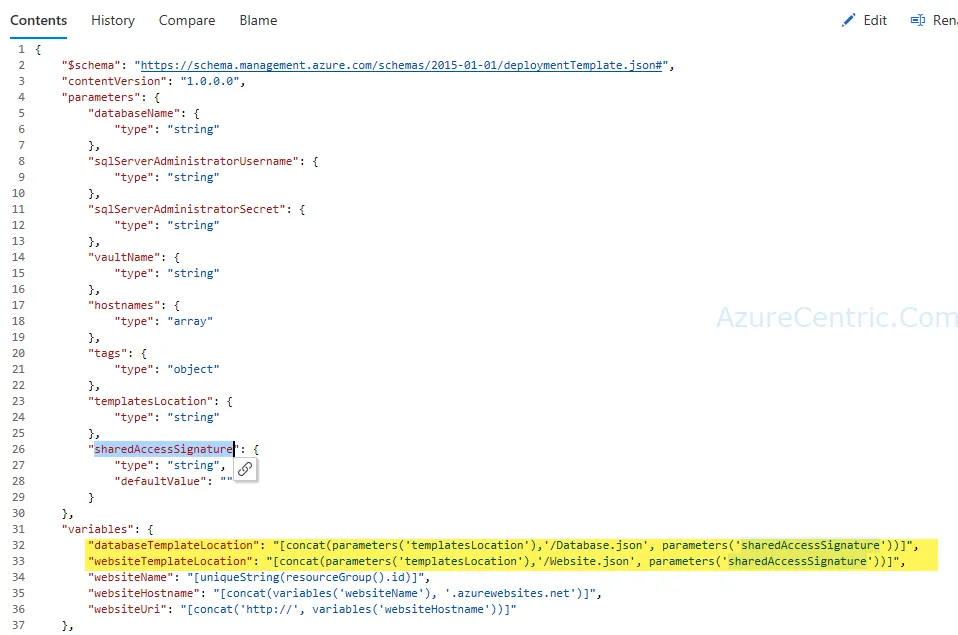Screen dimensions: 958x635
Task: Click the "tags" parameter key
Action: (x=108, y=353)
